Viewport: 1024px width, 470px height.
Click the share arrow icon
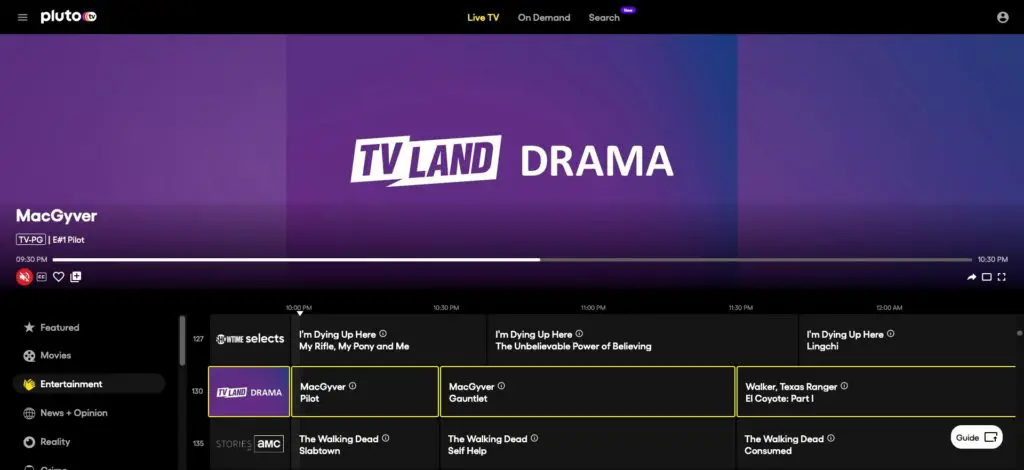[972, 277]
